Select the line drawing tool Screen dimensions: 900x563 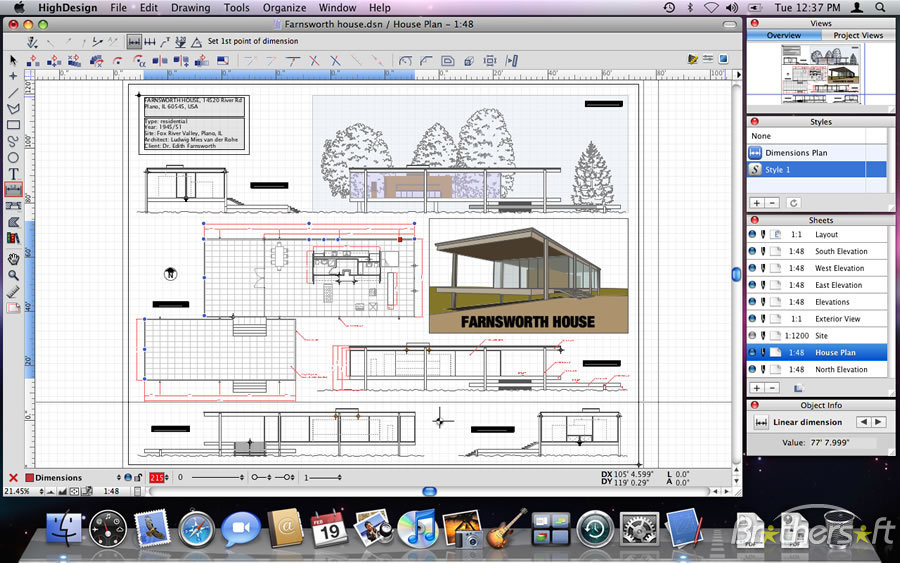point(13,92)
